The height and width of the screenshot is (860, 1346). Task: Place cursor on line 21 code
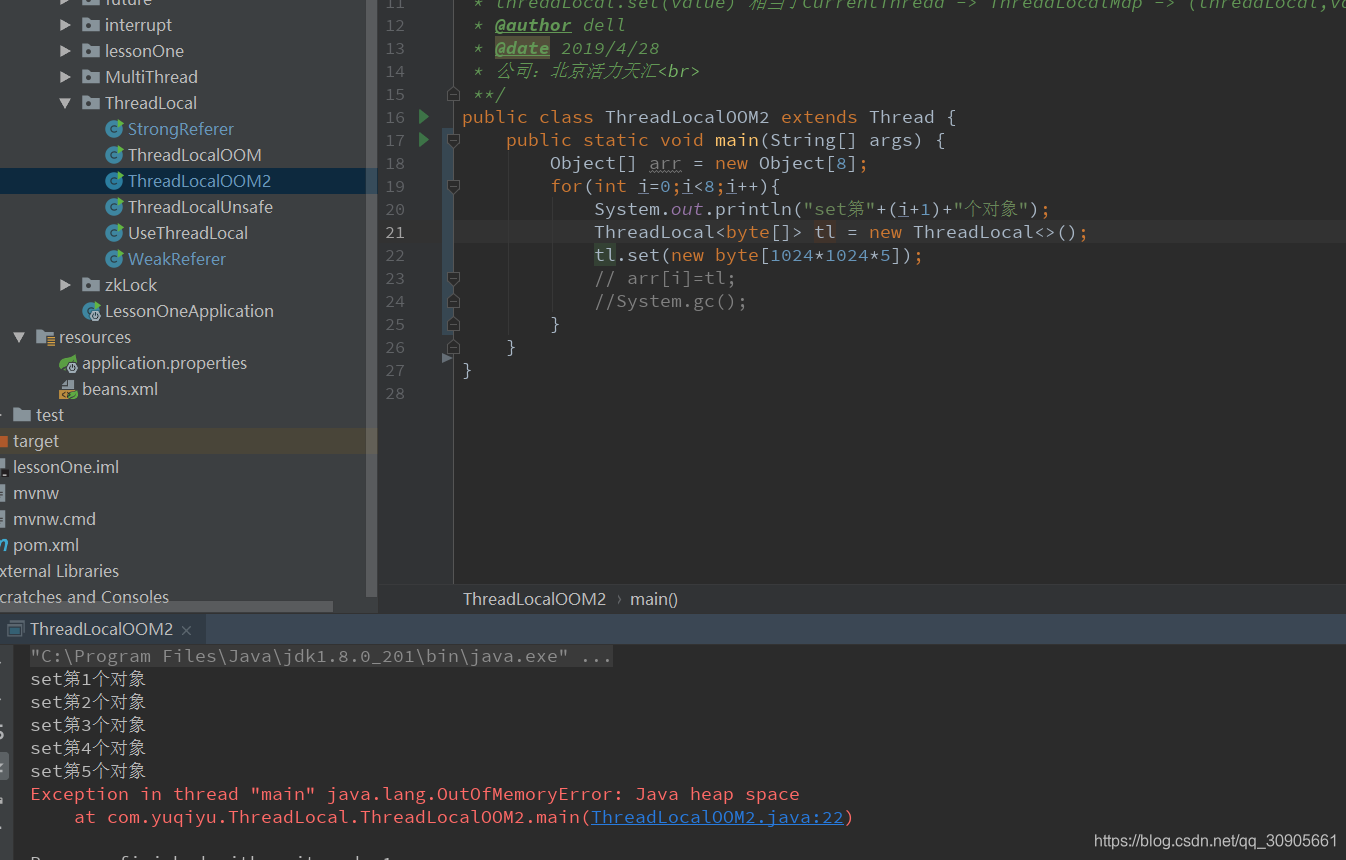click(840, 232)
